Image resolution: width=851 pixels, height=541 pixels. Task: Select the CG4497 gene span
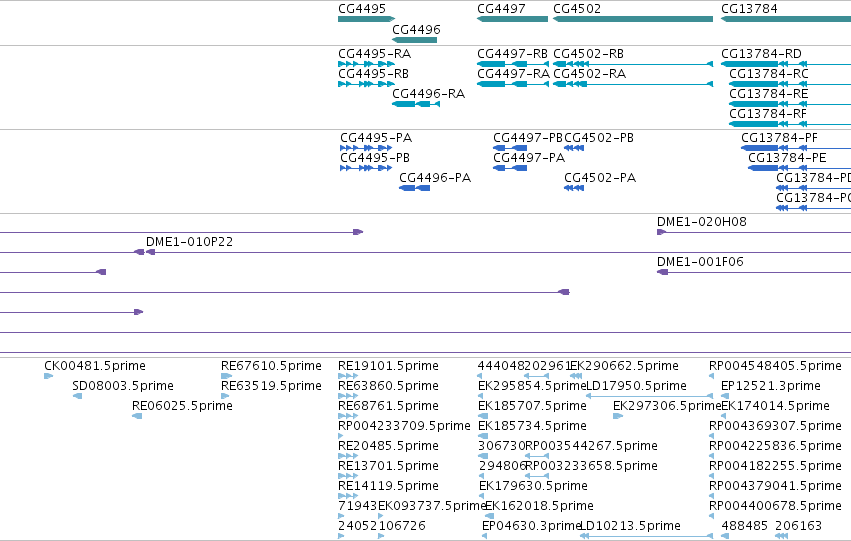tap(512, 19)
